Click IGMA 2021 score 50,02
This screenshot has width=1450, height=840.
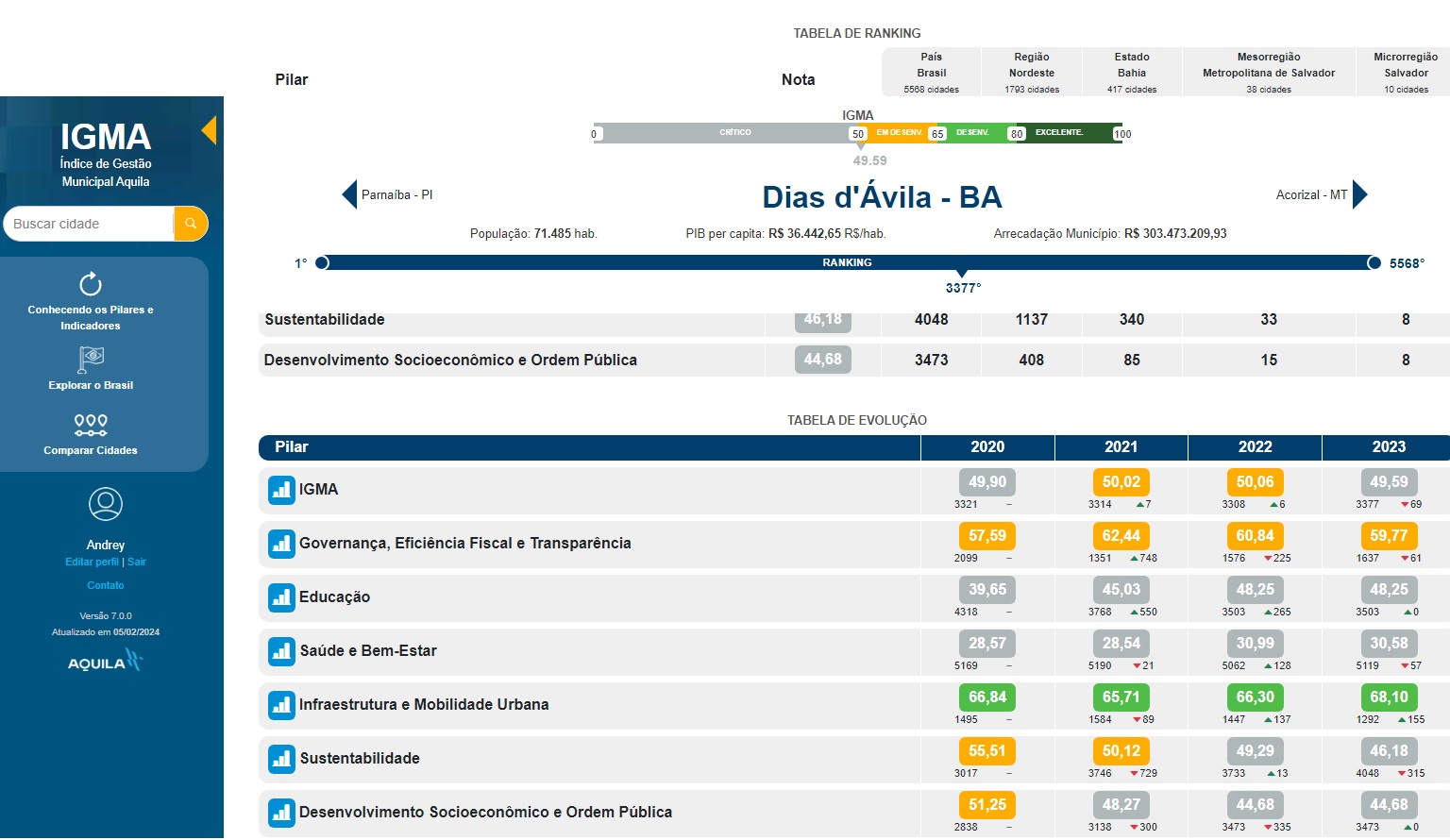click(x=1121, y=482)
